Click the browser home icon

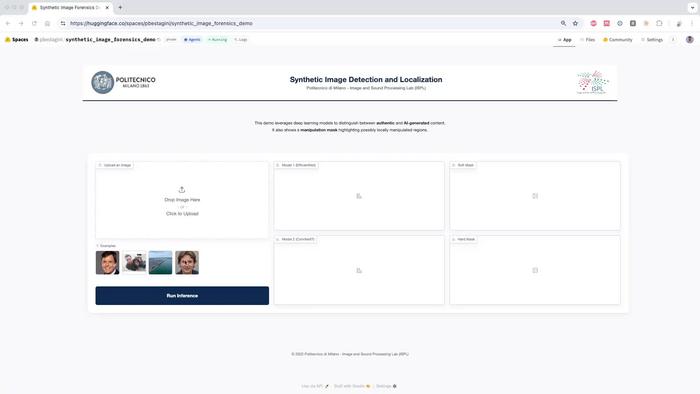pos(47,23)
